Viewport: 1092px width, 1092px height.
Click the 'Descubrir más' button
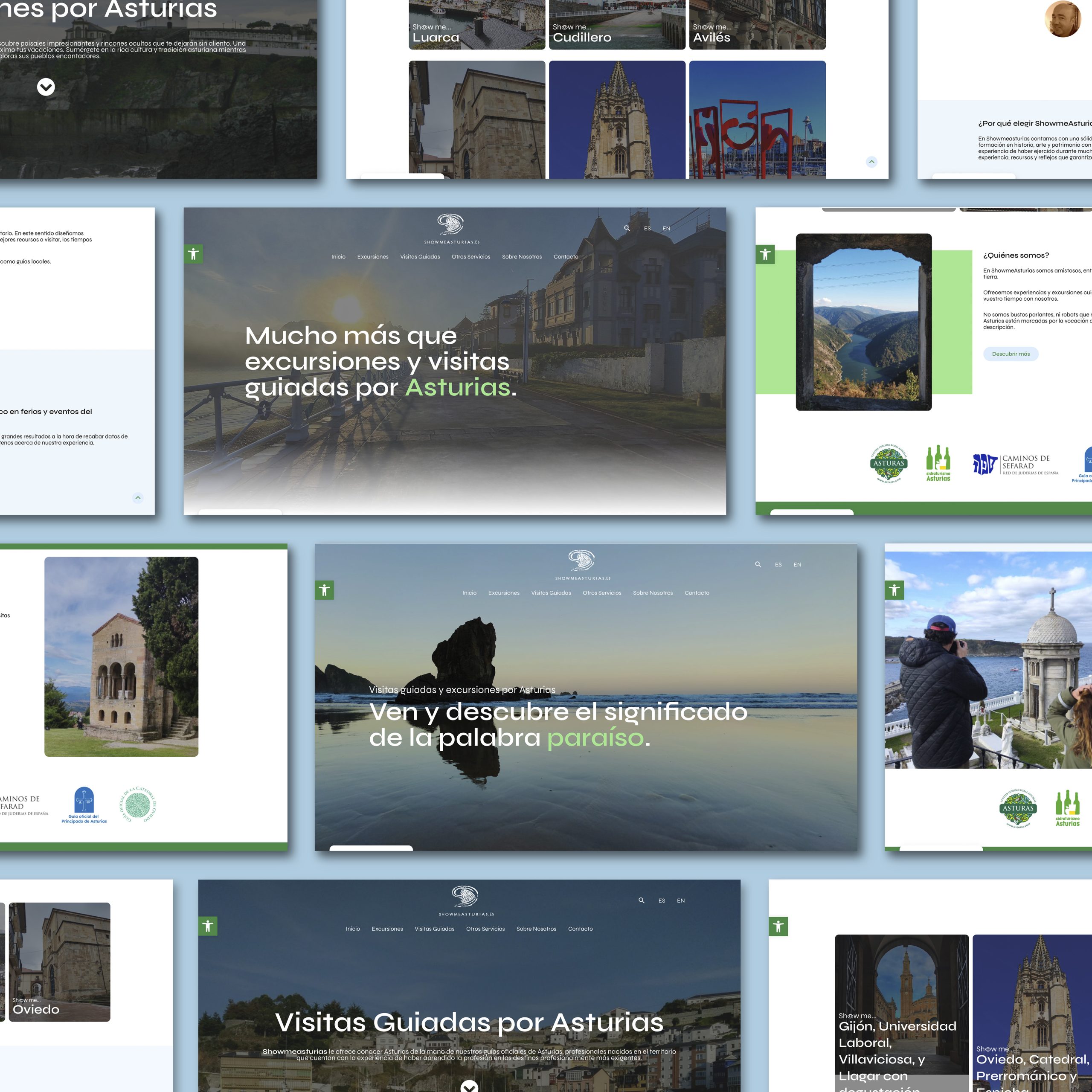click(1011, 354)
